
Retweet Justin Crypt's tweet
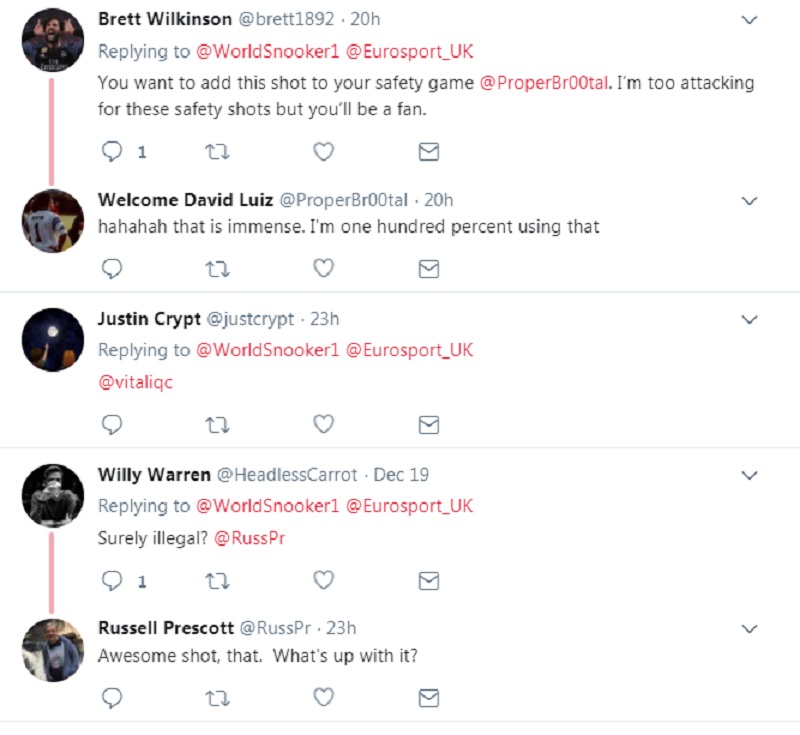click(x=217, y=425)
